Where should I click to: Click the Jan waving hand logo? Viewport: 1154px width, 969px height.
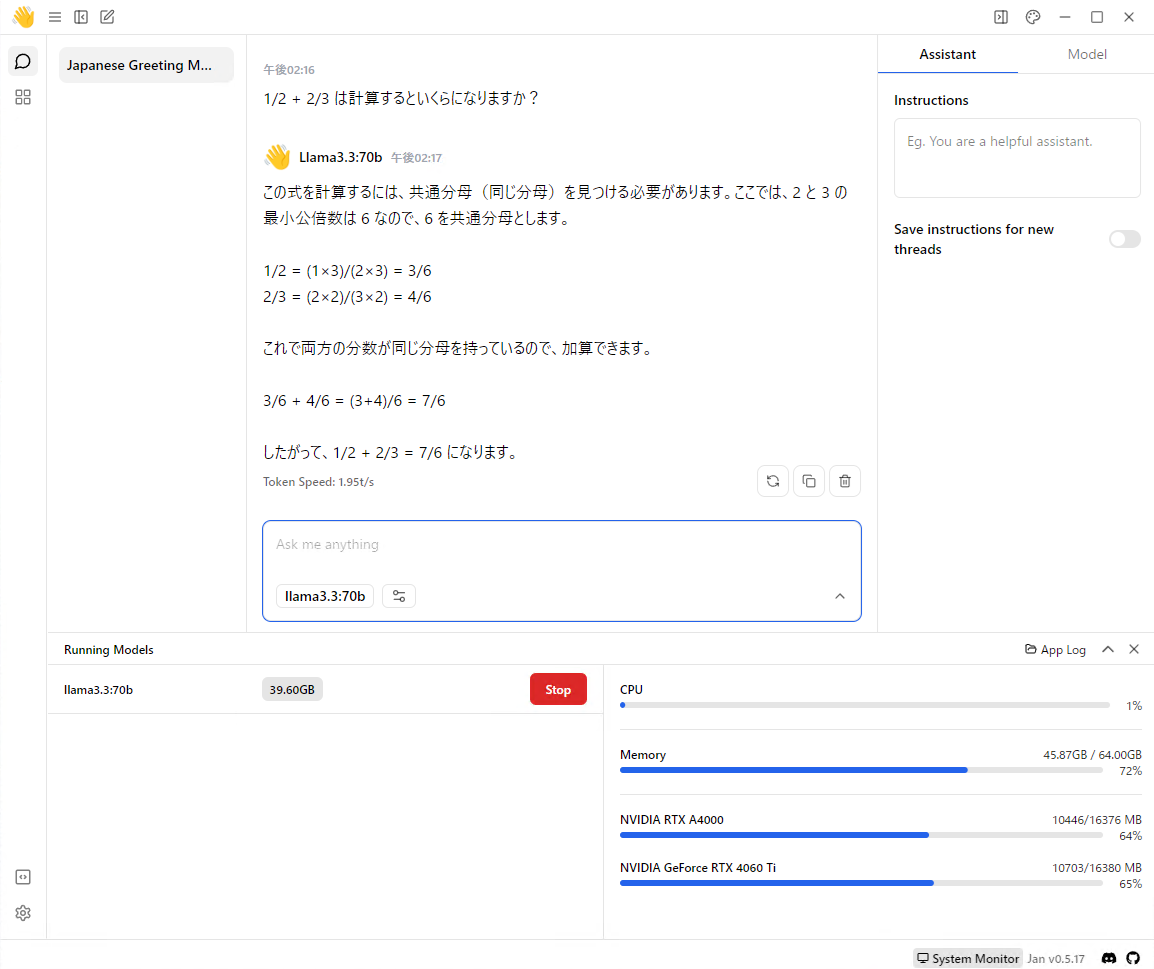click(x=24, y=17)
